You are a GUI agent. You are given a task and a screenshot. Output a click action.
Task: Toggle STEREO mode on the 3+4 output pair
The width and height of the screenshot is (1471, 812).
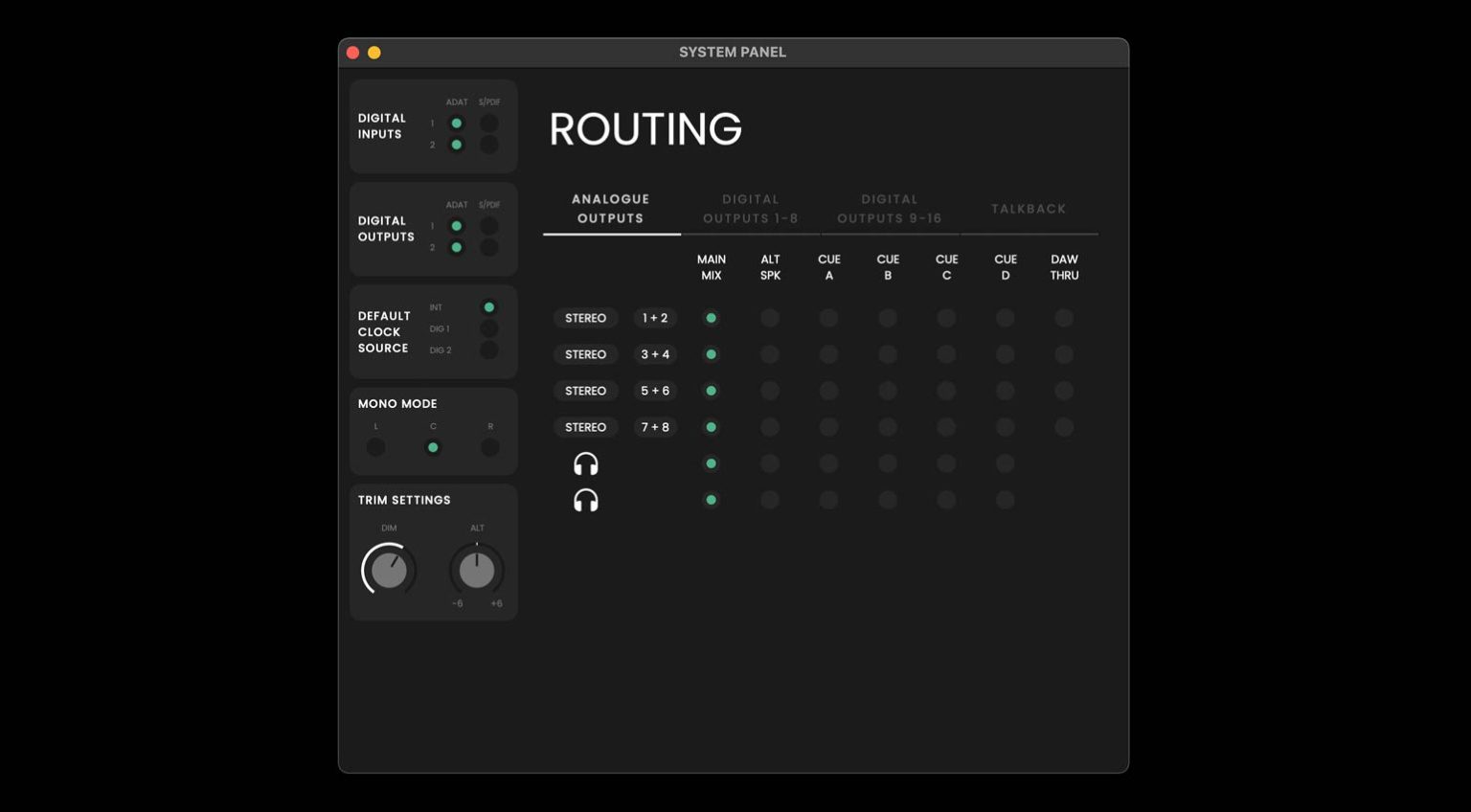click(x=585, y=354)
